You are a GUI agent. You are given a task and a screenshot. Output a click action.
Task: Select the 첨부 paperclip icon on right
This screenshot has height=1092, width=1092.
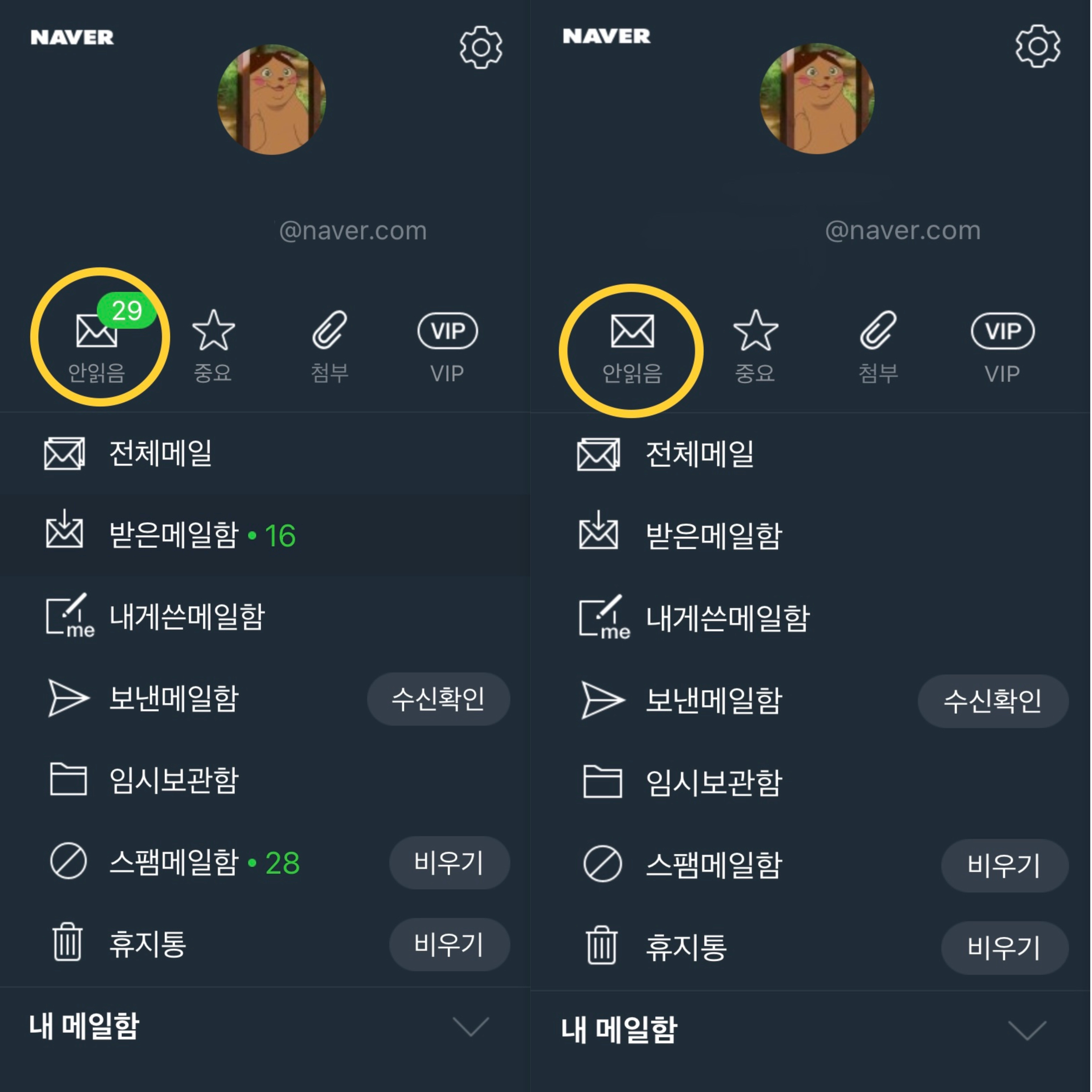click(x=878, y=330)
